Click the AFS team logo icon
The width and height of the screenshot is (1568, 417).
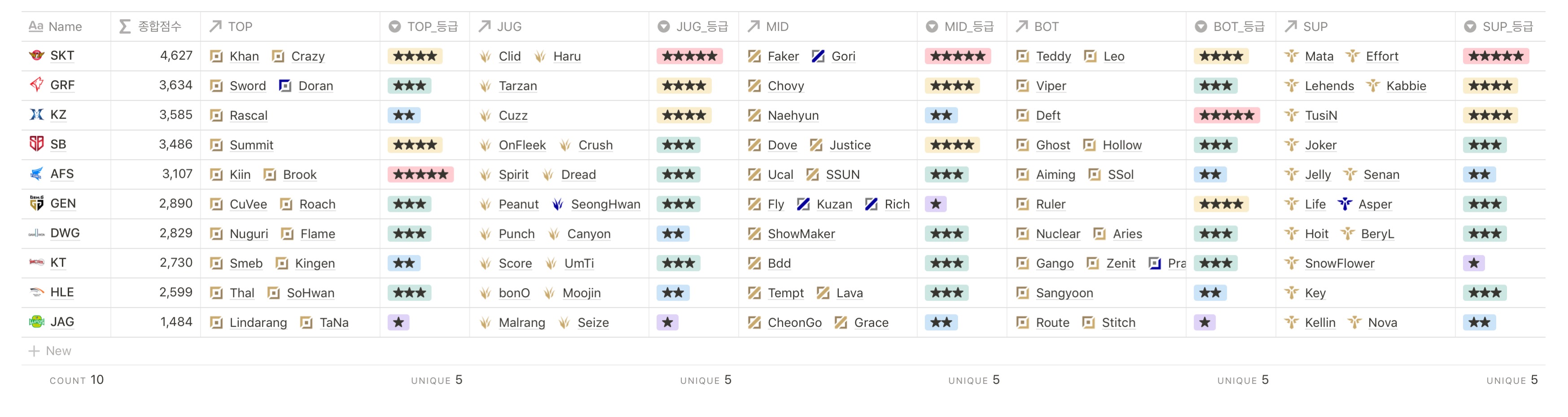pos(36,174)
